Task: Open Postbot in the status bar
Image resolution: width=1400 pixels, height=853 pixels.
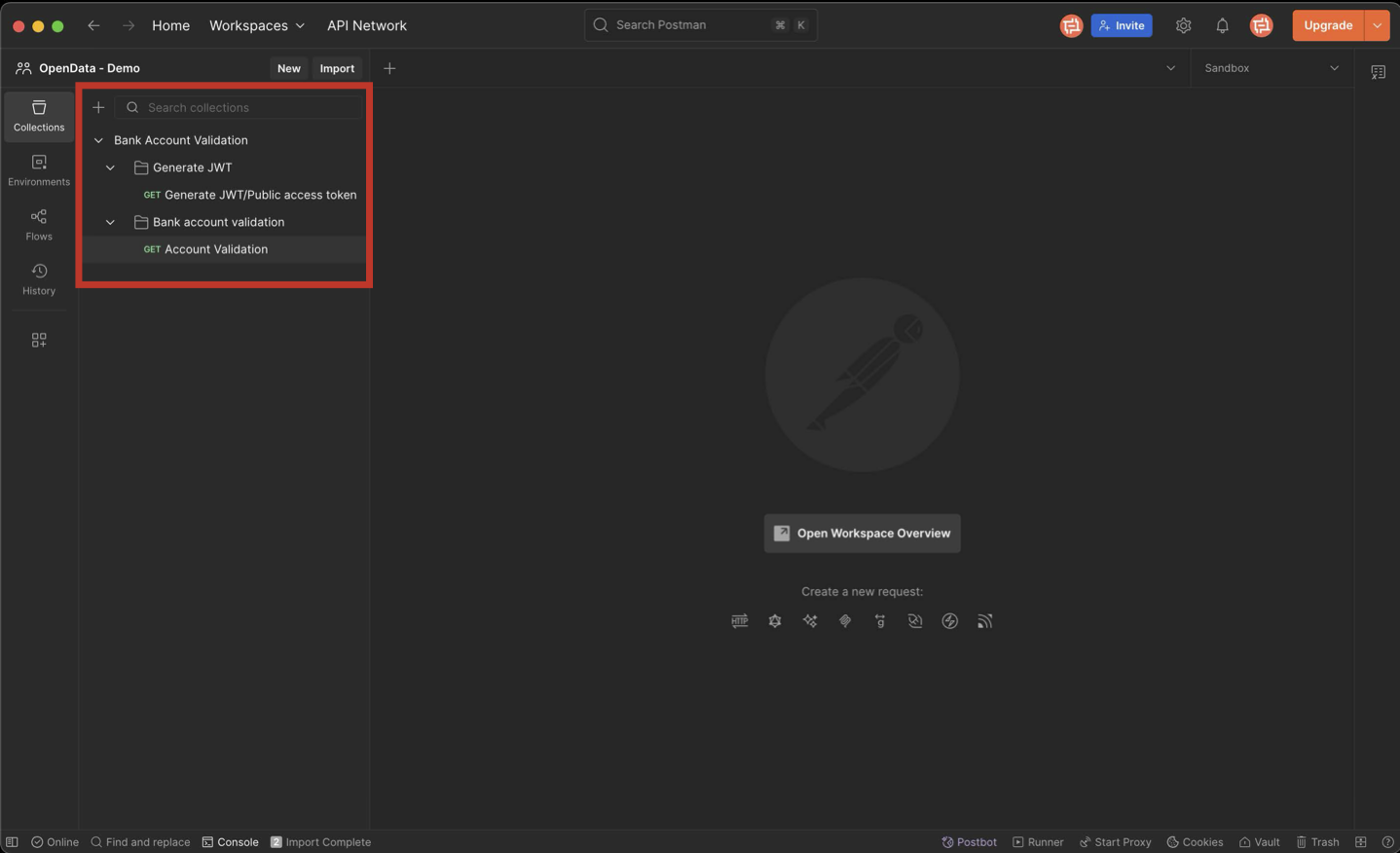Action: pos(969,842)
